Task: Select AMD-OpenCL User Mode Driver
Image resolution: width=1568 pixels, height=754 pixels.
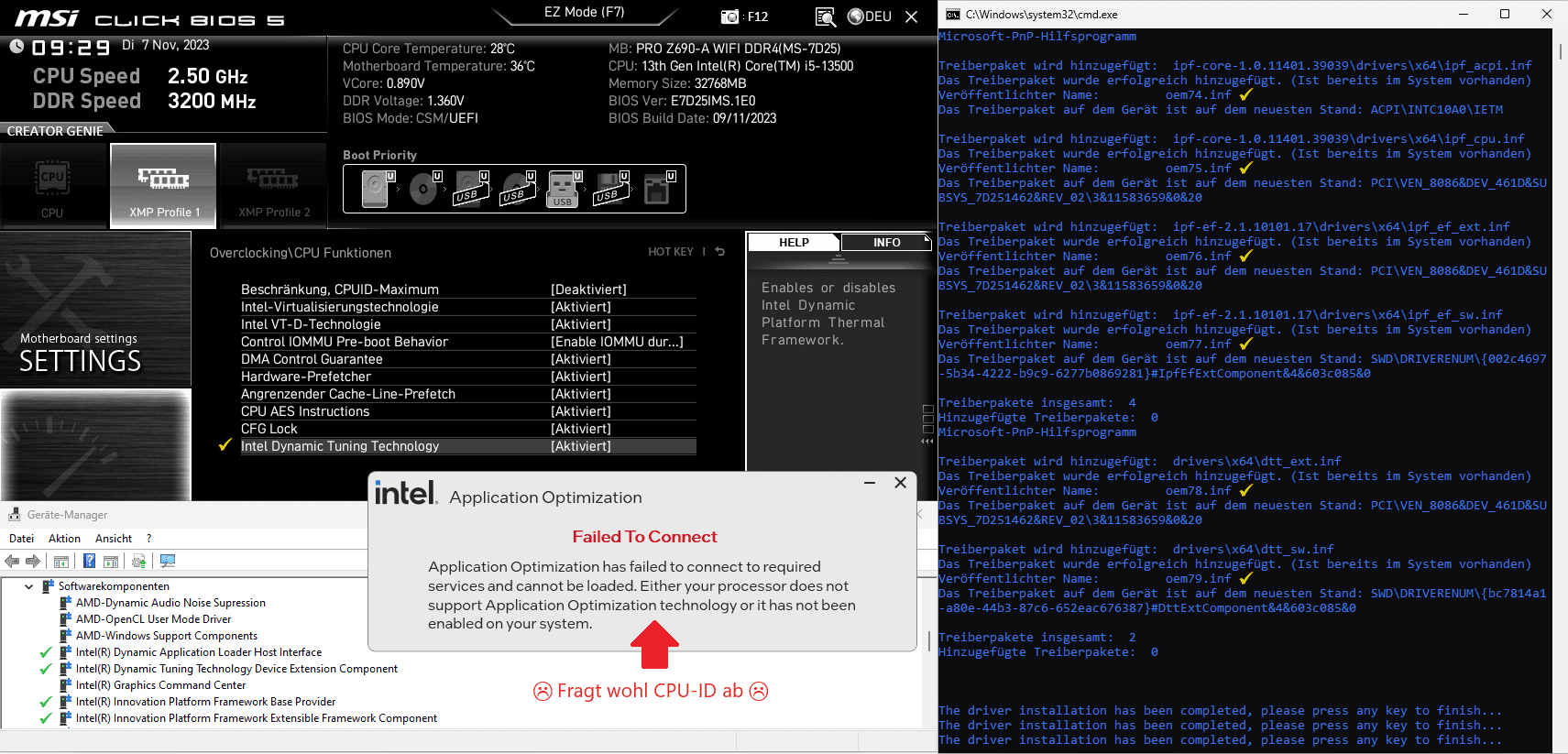Action: tap(154, 619)
